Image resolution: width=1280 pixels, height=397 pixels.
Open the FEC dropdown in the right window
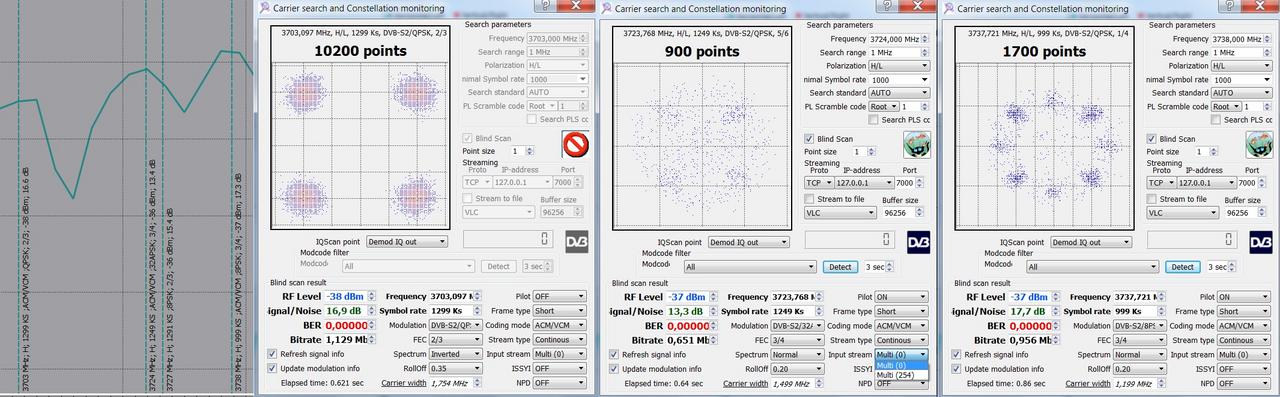1139,340
